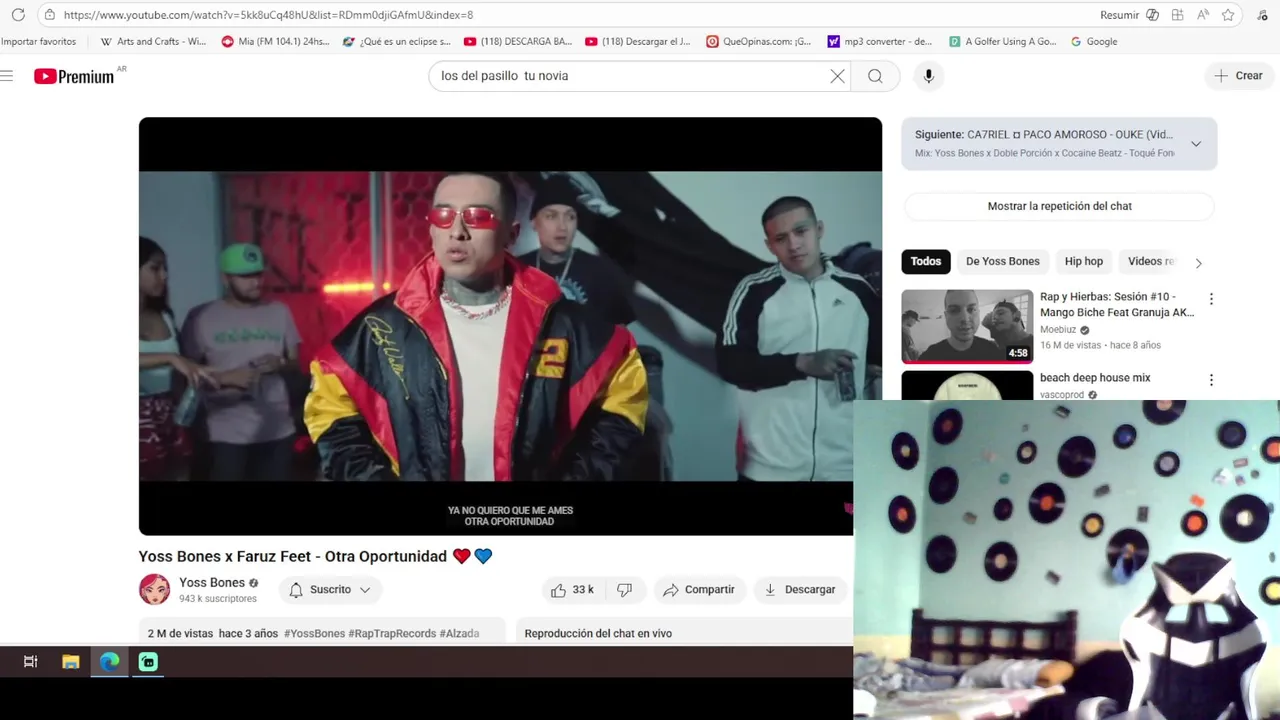Click Rap y Hierbas: Sesión #10 title
The height and width of the screenshot is (720, 1280).
[x=1117, y=305]
